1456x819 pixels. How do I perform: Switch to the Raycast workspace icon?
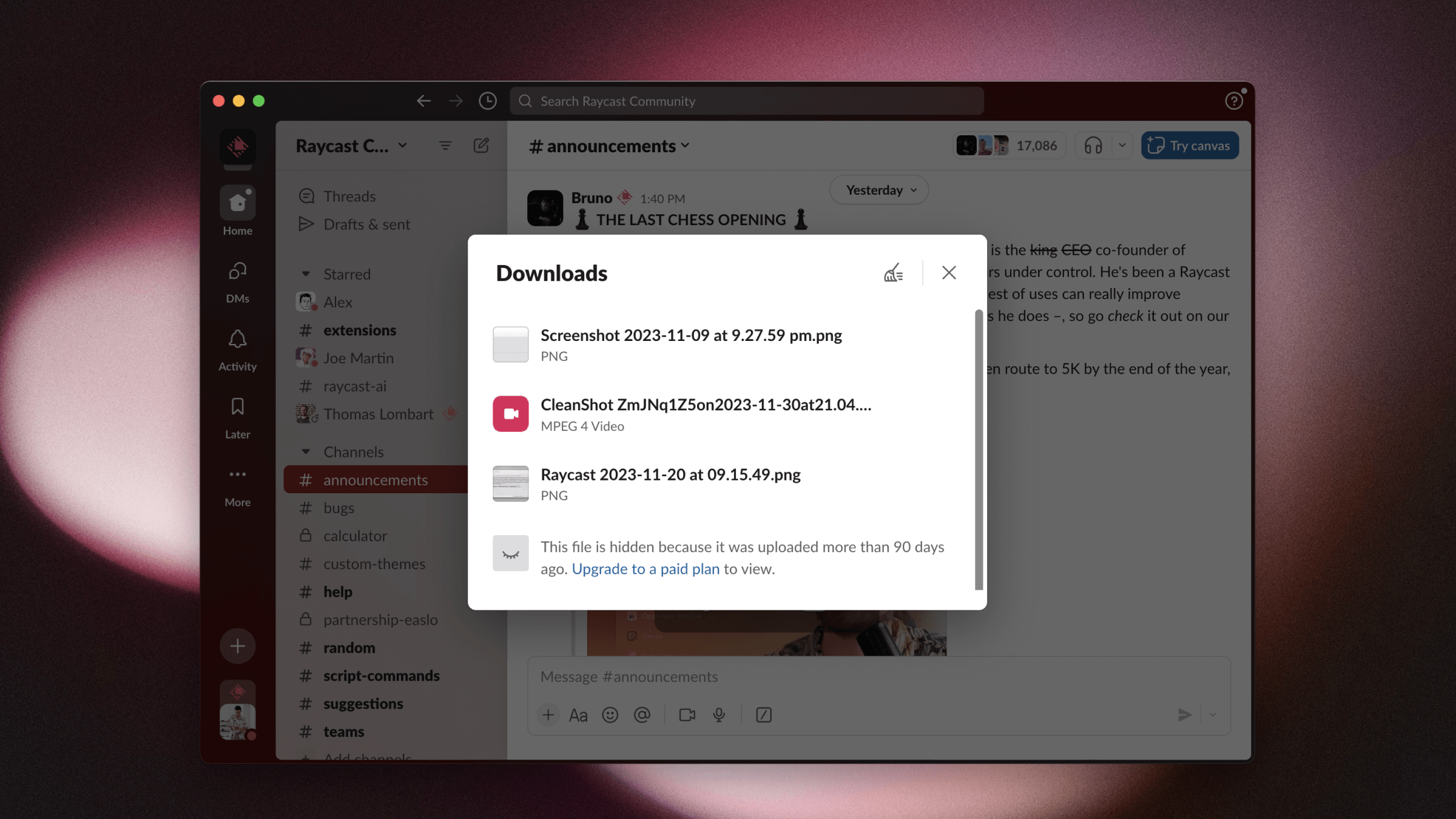(x=238, y=146)
